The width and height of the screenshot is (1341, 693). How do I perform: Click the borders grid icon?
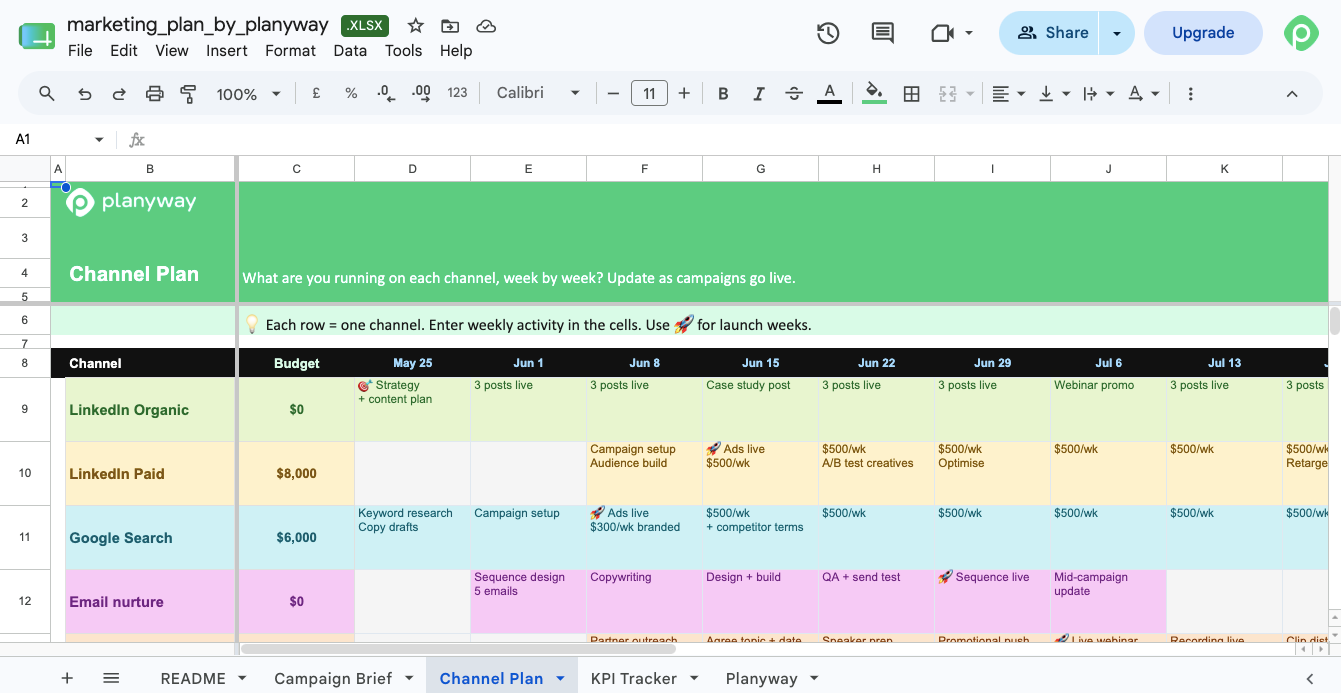(x=911, y=93)
